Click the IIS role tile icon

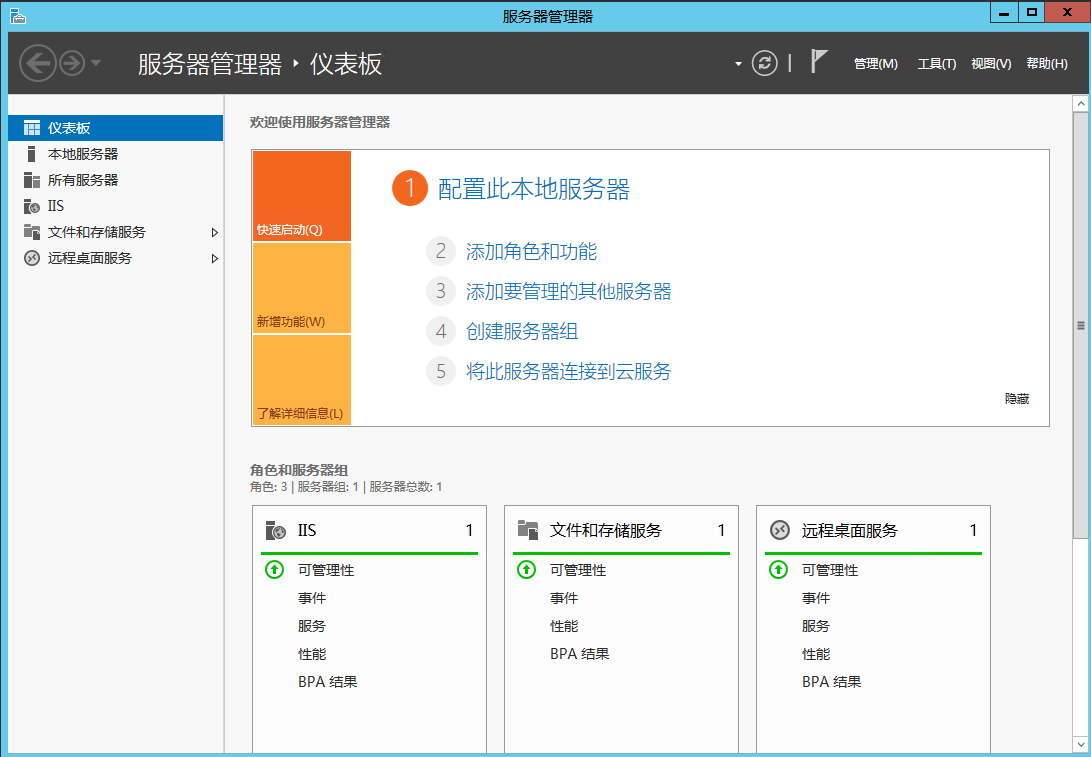pyautogui.click(x=275, y=530)
